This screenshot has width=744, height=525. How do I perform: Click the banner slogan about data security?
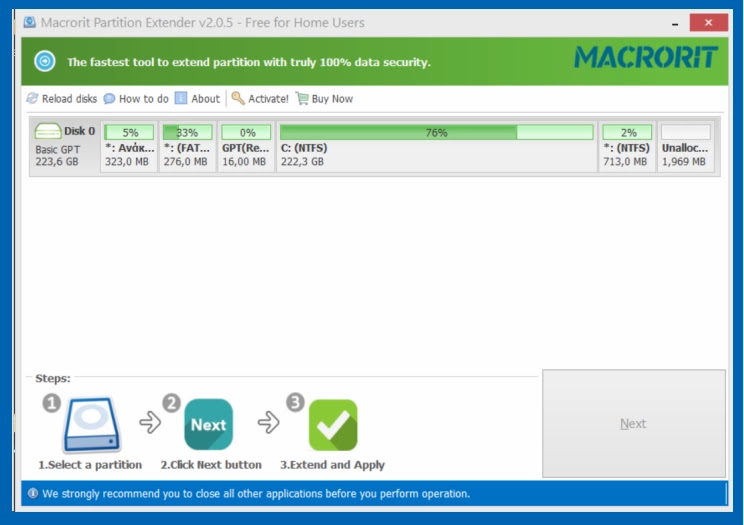pos(249,62)
